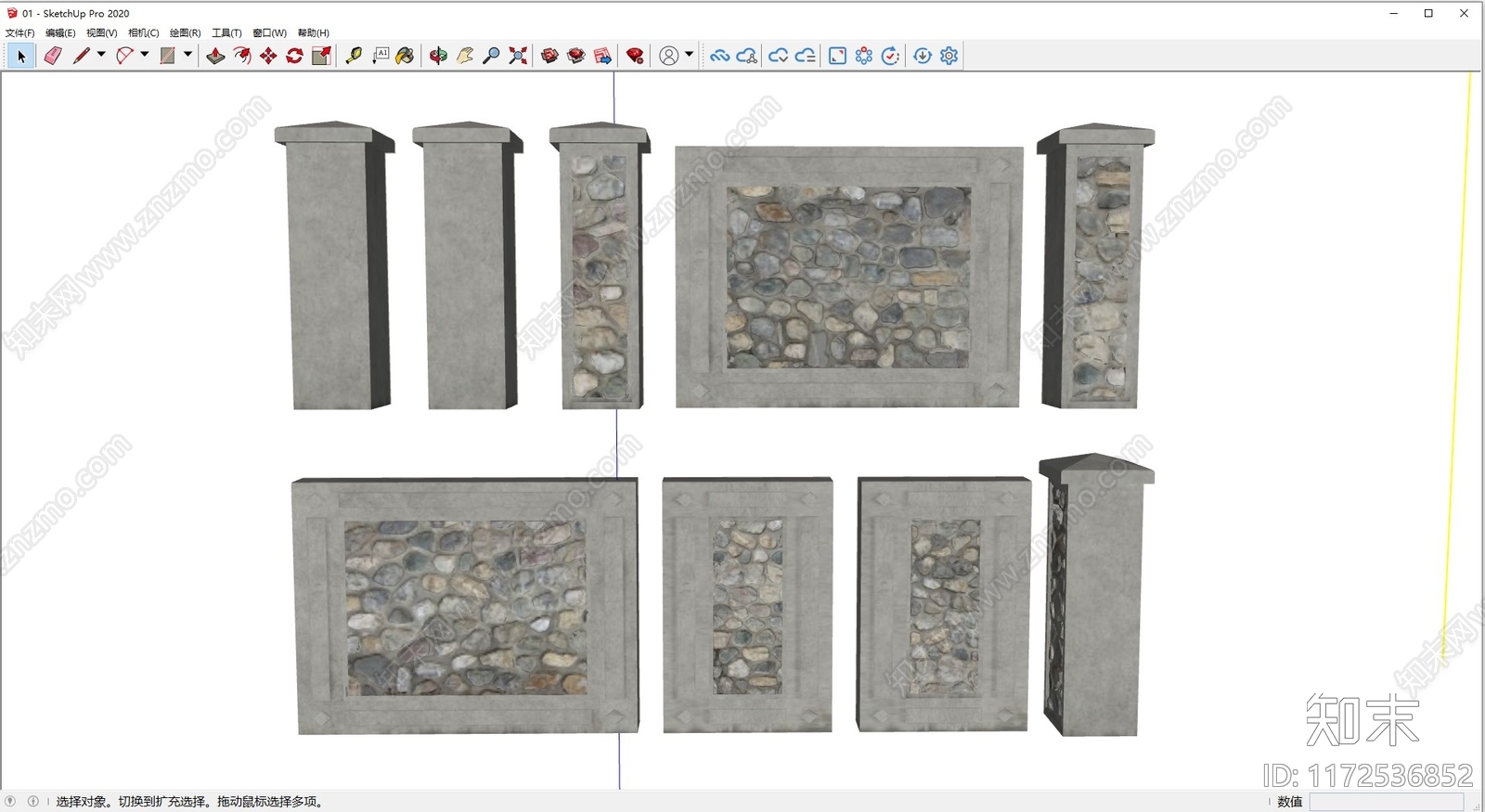Open the 窗口(W) Window menu
1485x812 pixels.
270,32
